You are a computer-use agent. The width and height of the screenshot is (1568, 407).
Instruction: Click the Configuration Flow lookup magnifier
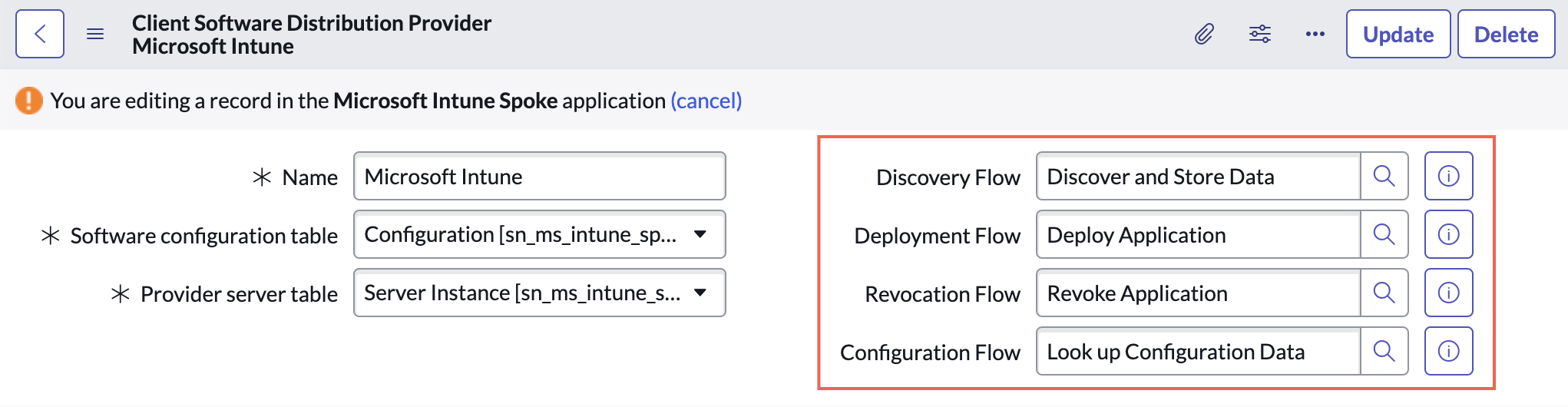pos(1384,352)
